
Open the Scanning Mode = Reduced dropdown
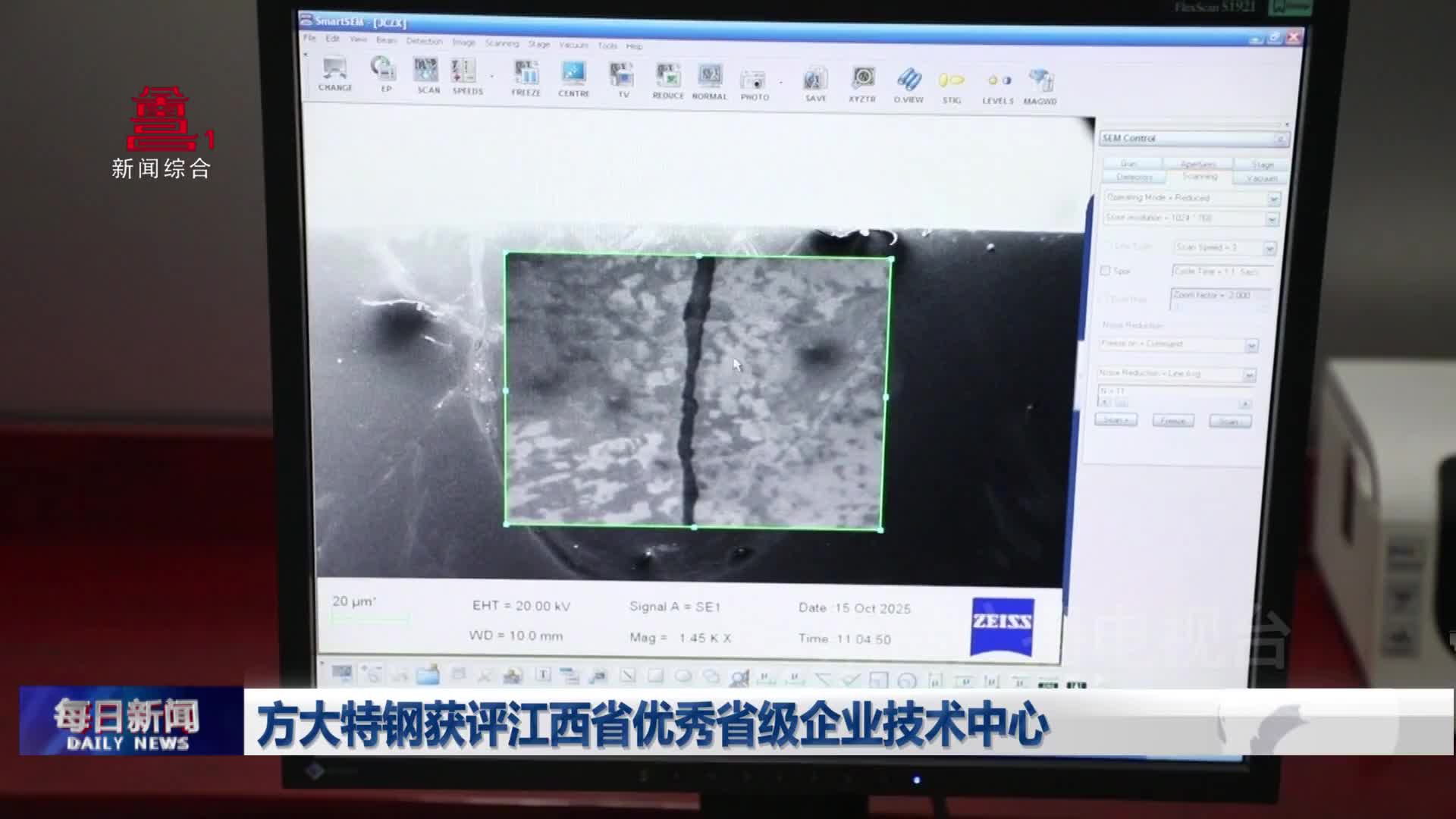[x=1272, y=199]
